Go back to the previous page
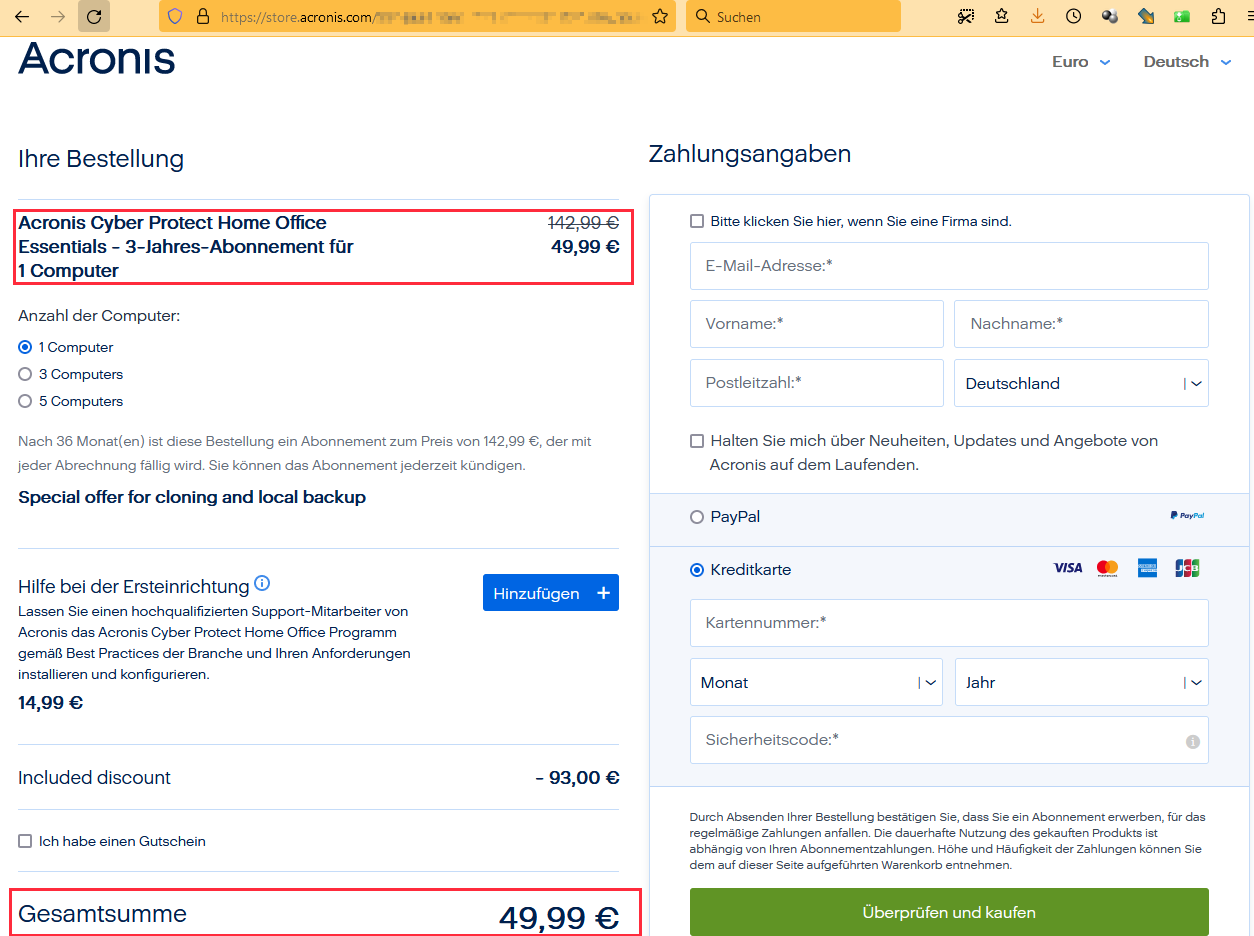The height and width of the screenshot is (936, 1254). pos(22,16)
